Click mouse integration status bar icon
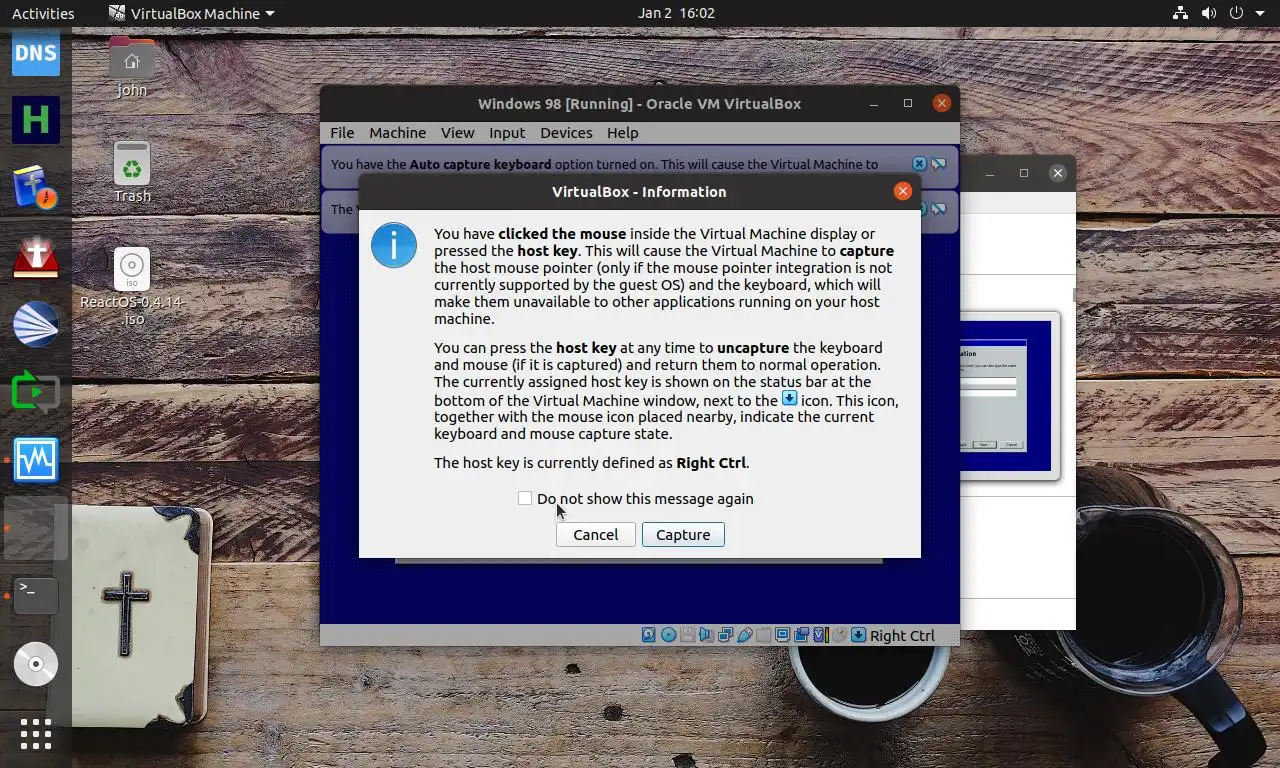The image size is (1280, 768). pos(840,635)
